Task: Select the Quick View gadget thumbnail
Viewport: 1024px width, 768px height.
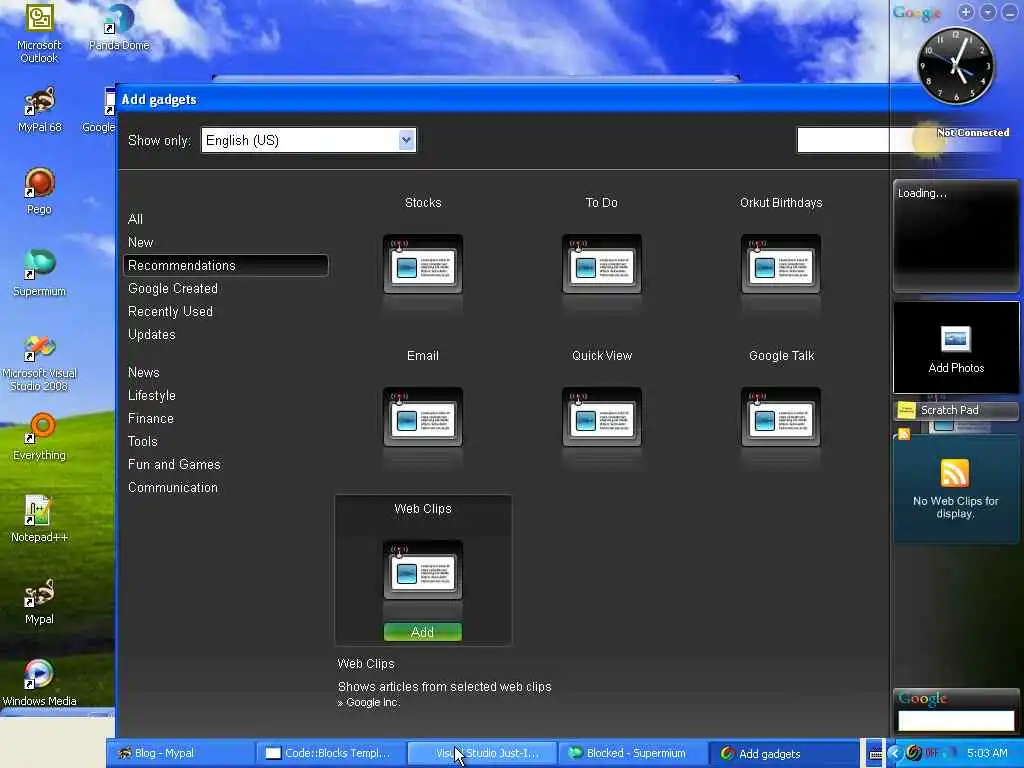Action: 601,417
